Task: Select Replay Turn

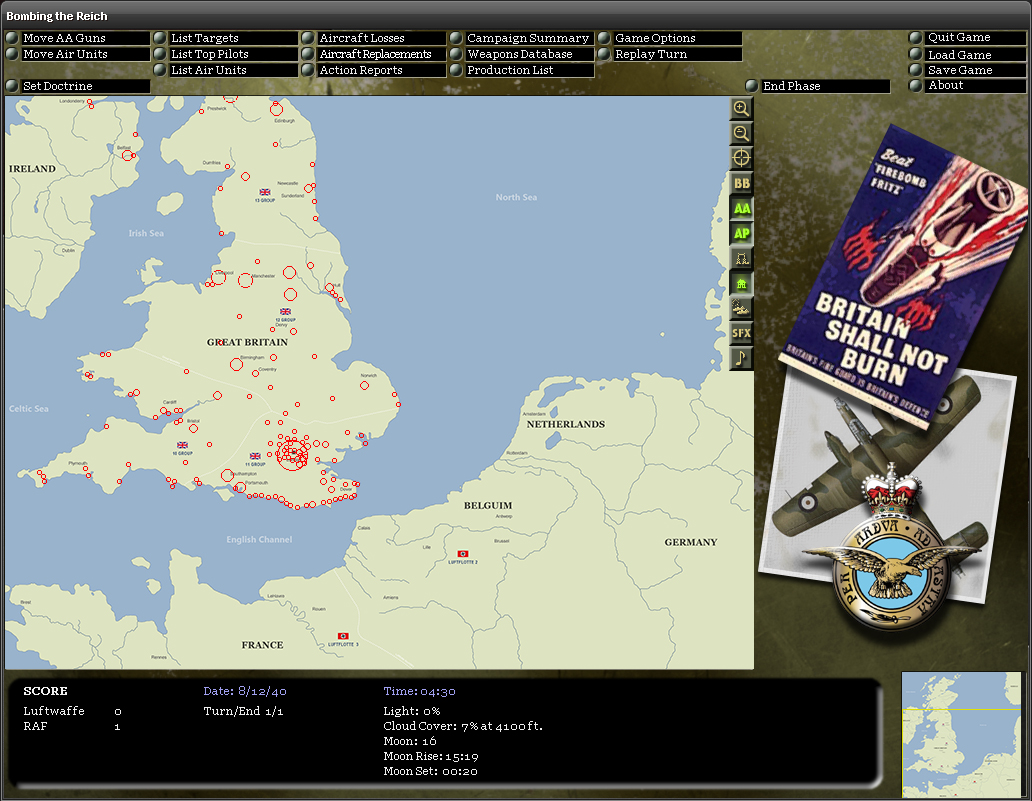Action: coord(670,54)
